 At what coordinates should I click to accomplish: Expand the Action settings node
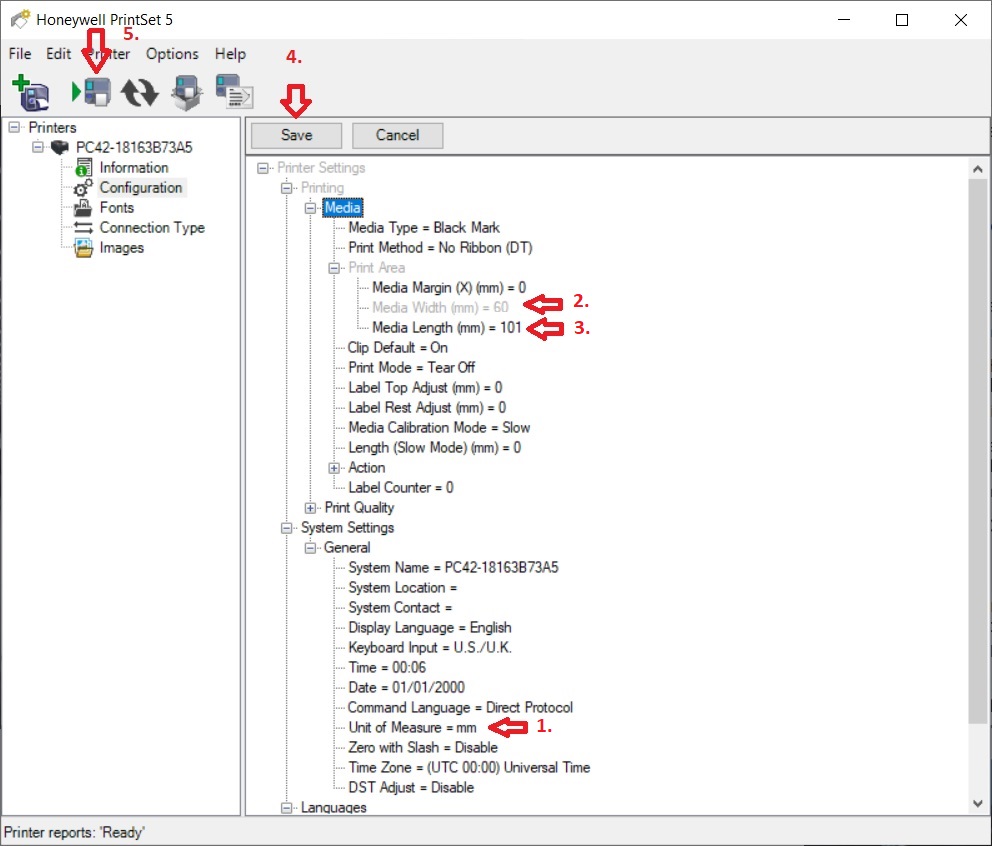click(334, 467)
